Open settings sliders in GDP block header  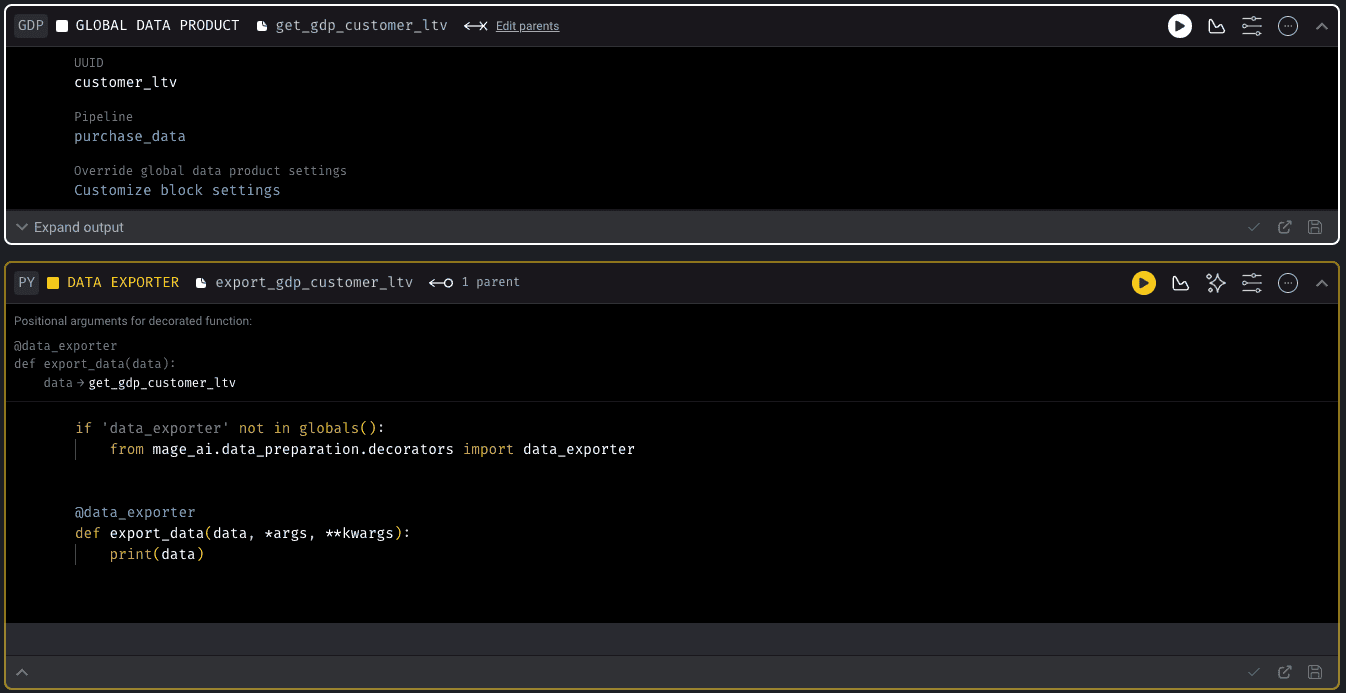[1252, 26]
